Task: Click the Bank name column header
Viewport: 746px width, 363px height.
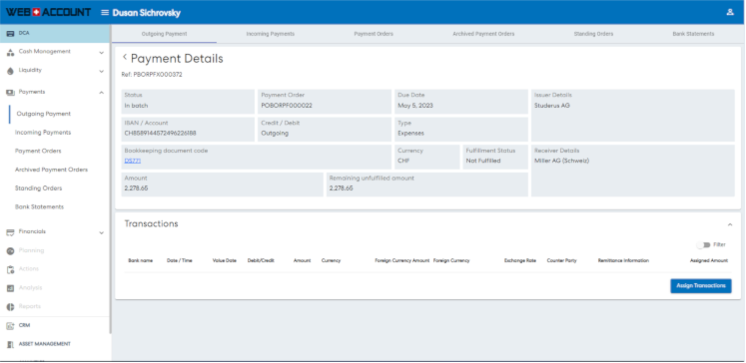Action: pyautogui.click(x=140, y=261)
